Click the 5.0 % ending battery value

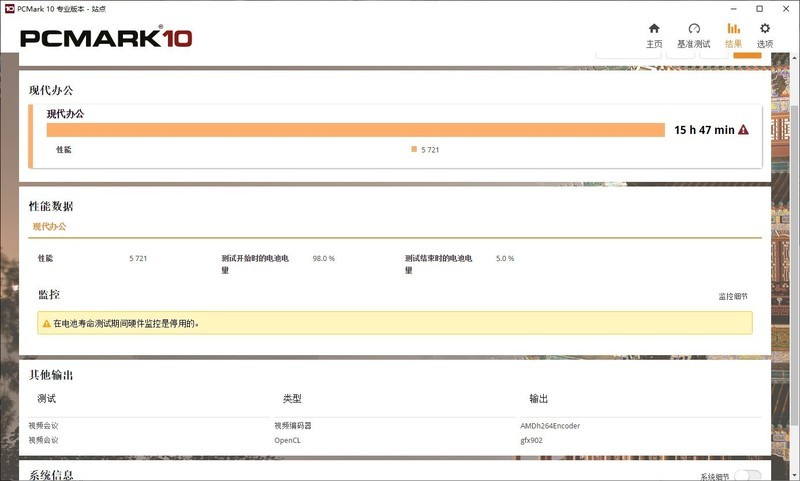pyautogui.click(x=505, y=259)
